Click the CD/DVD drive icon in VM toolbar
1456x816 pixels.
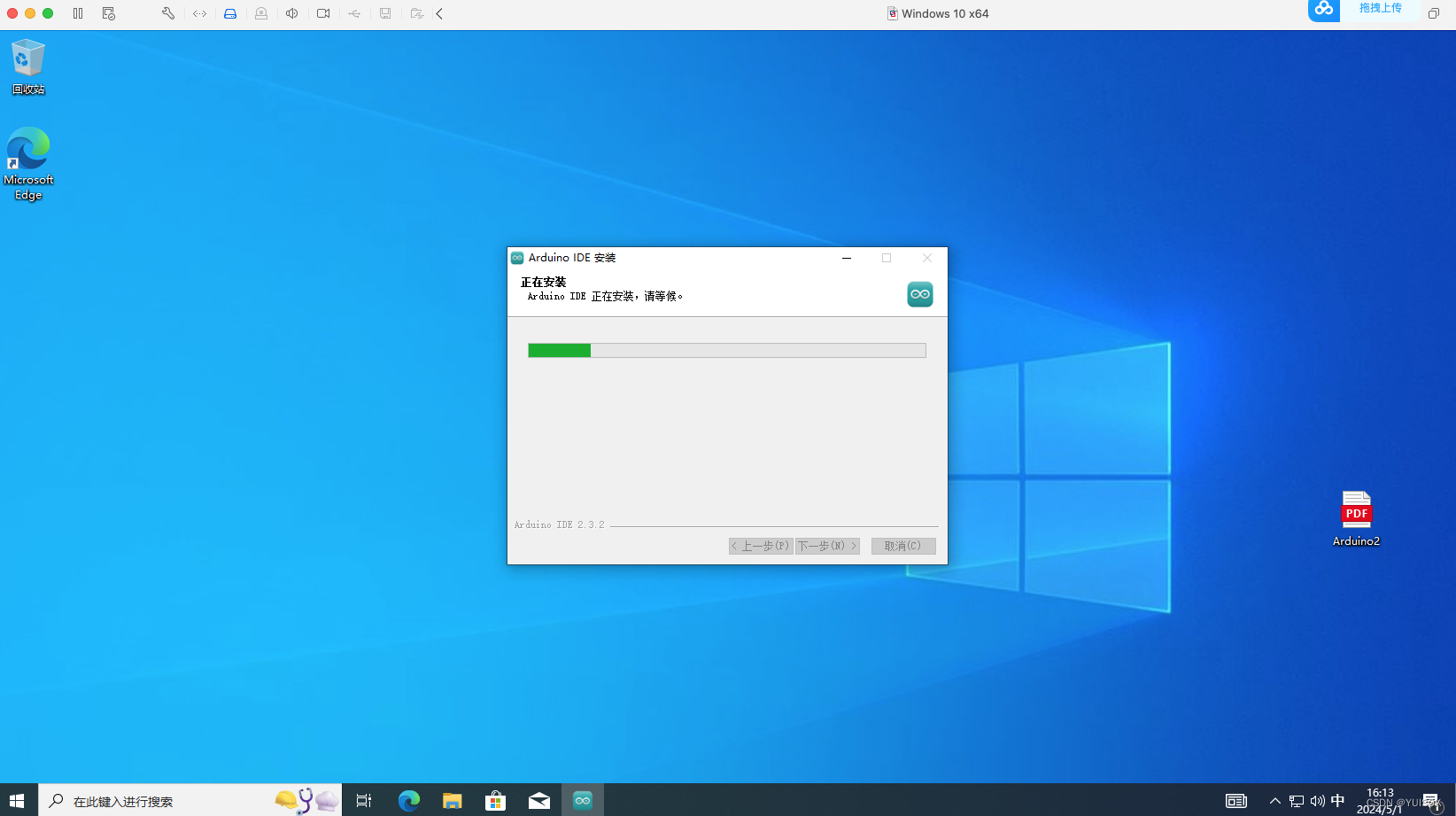coord(261,13)
